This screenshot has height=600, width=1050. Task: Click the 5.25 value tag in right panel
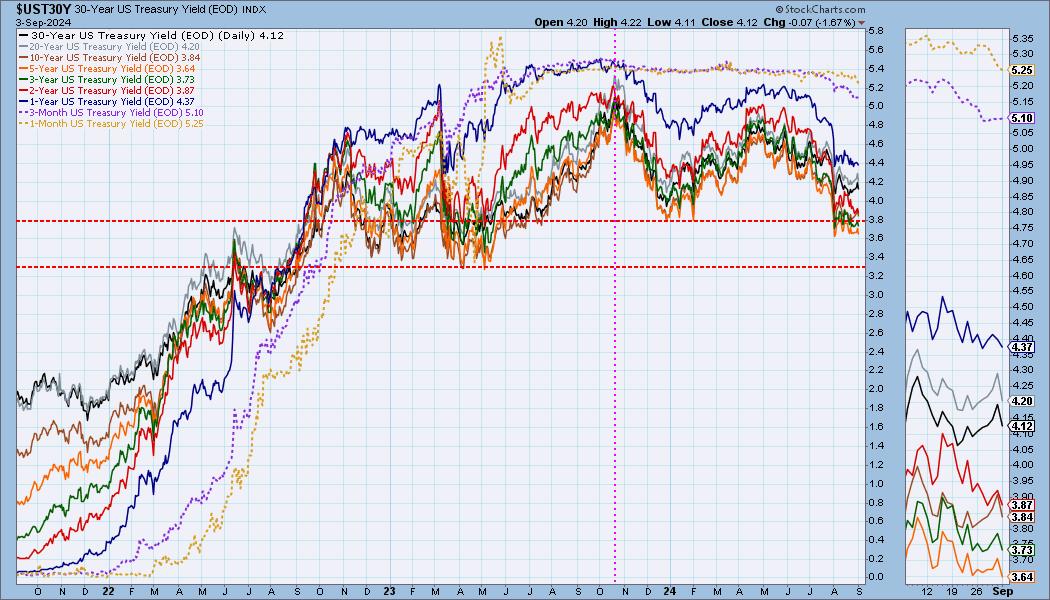1021,70
